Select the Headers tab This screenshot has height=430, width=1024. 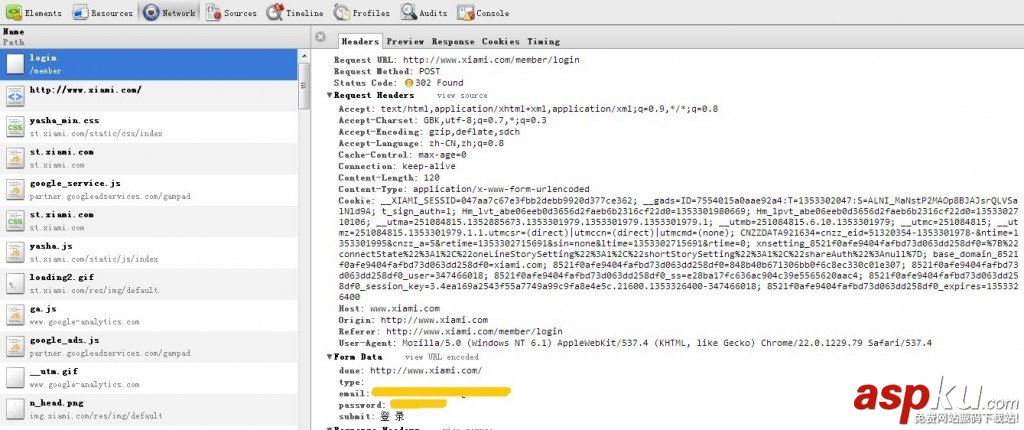(x=360, y=41)
